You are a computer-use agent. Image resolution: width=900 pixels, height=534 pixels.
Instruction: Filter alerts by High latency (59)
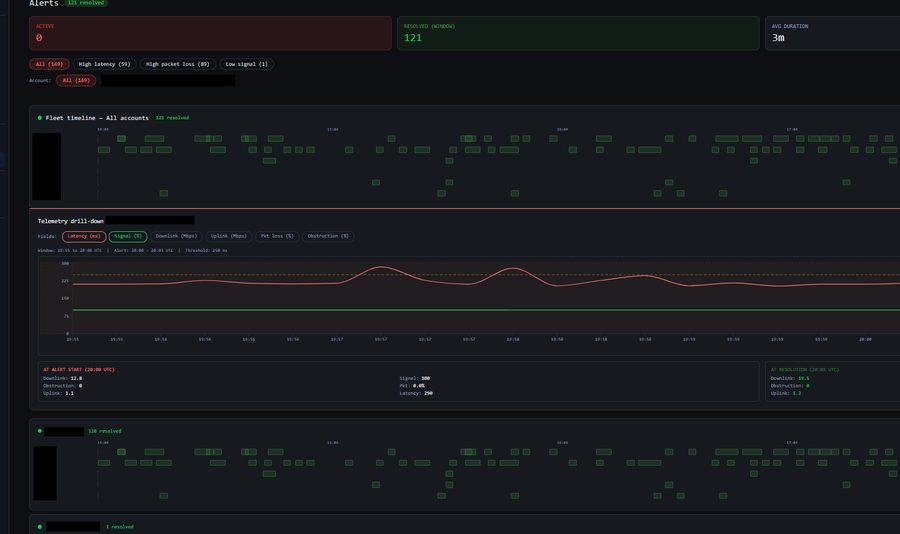[104, 64]
